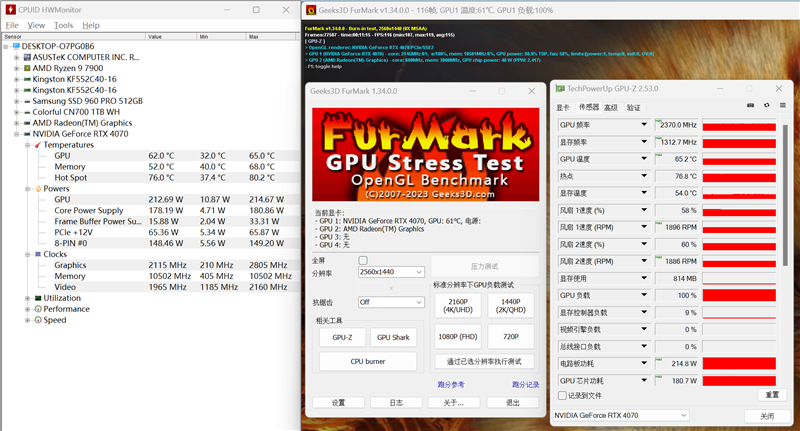Collapse the Clocks tree node
Screen dimensions: 800x431
[x=26, y=254]
